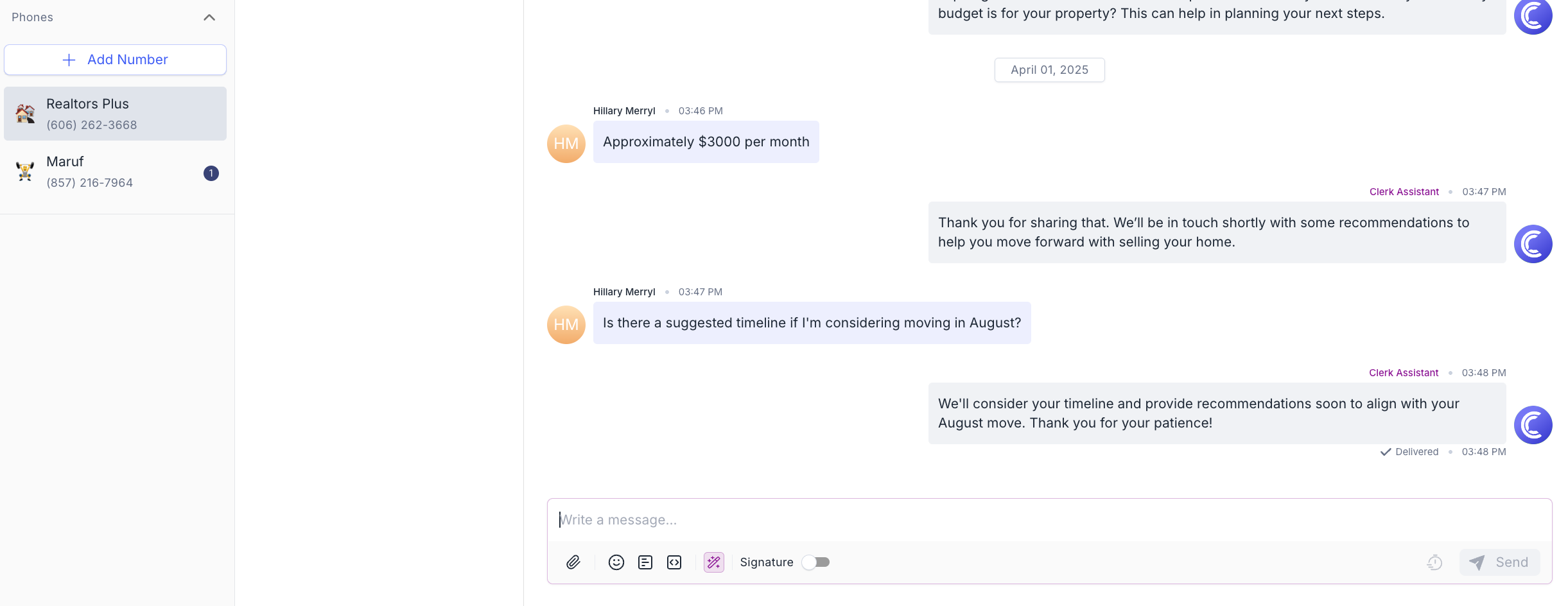Click the Realtors Plus house icon
Screen dimensions: 1568x606
[25, 114]
